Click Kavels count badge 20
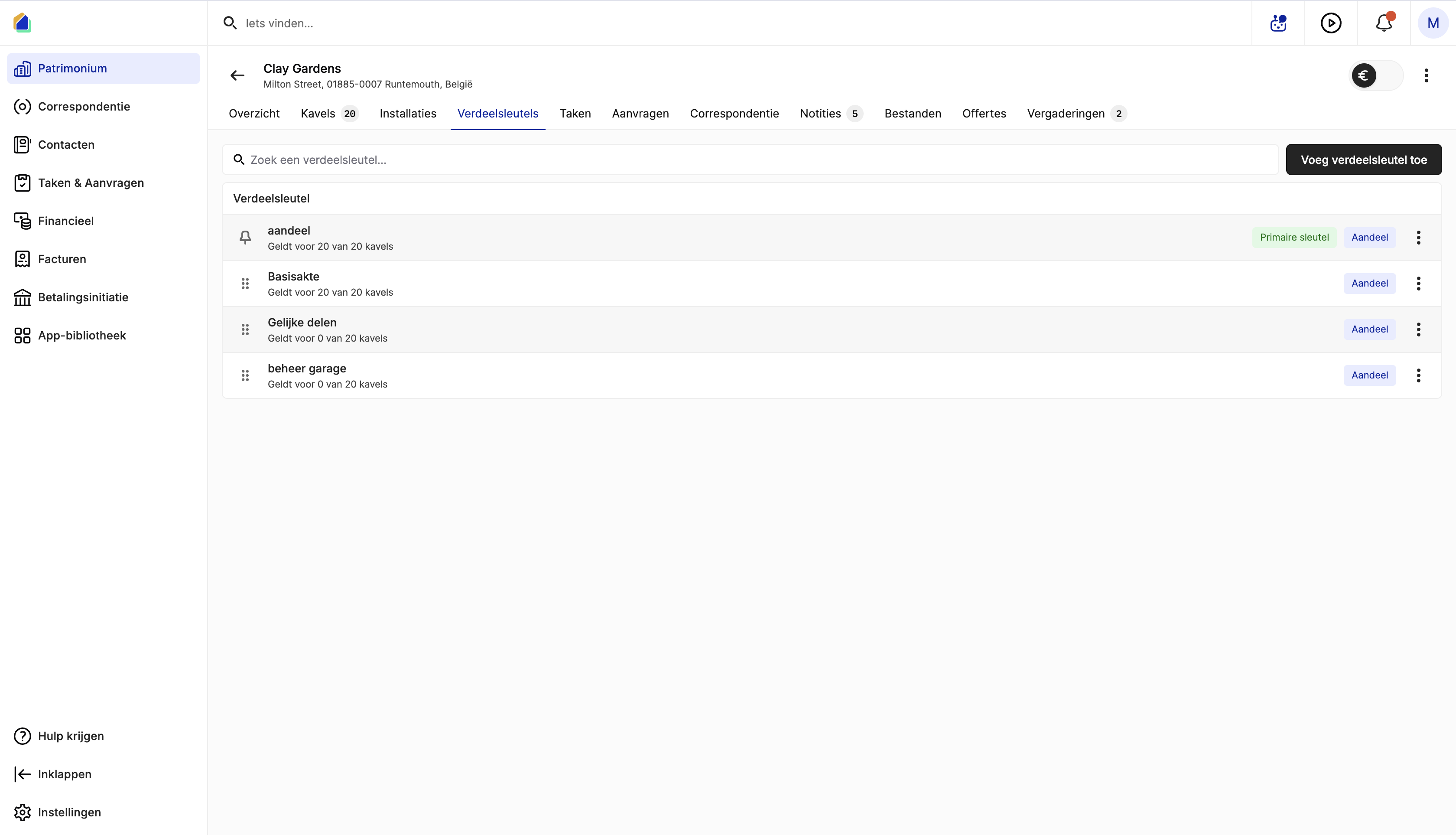 click(x=350, y=114)
